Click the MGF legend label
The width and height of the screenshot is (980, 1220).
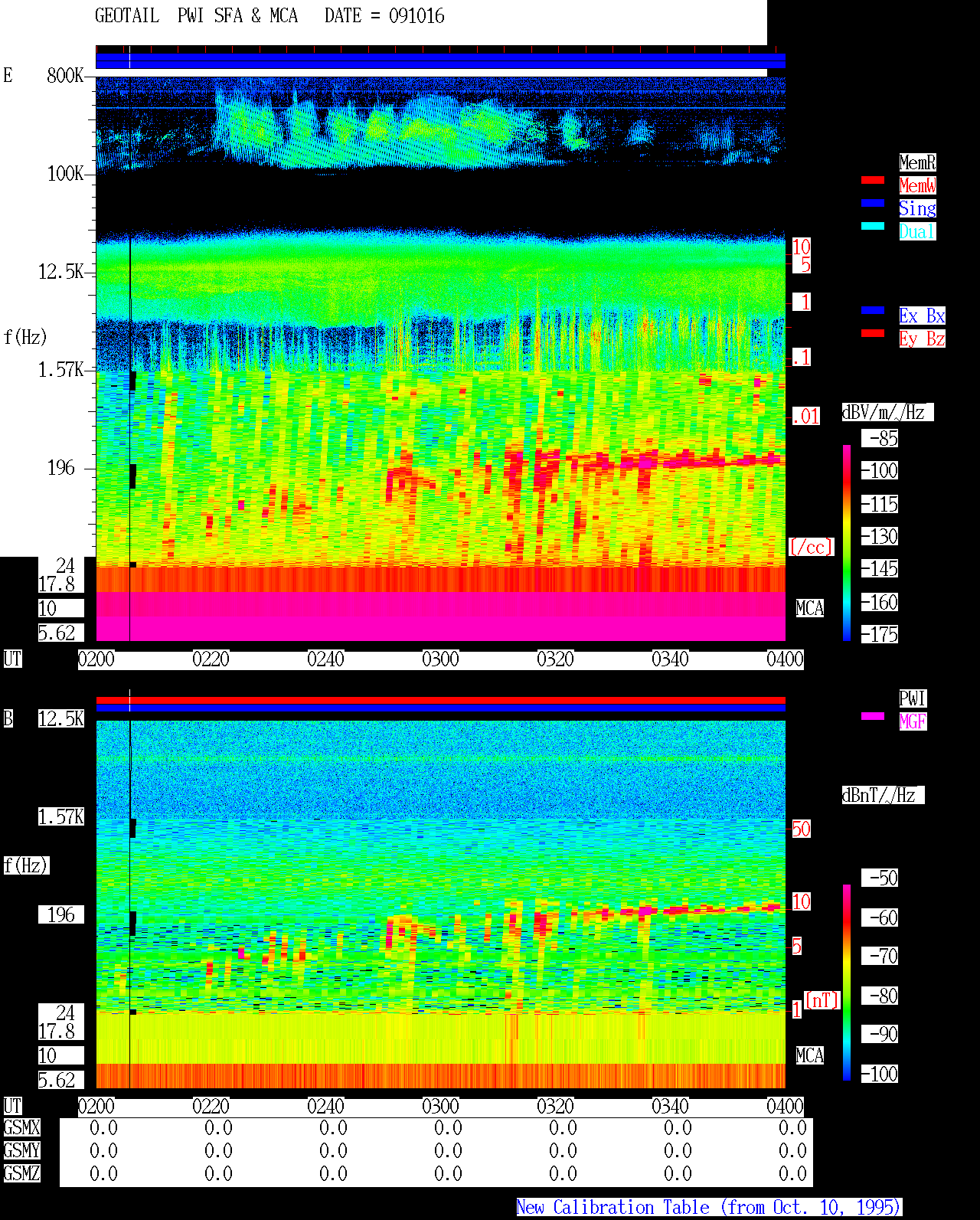(913, 721)
